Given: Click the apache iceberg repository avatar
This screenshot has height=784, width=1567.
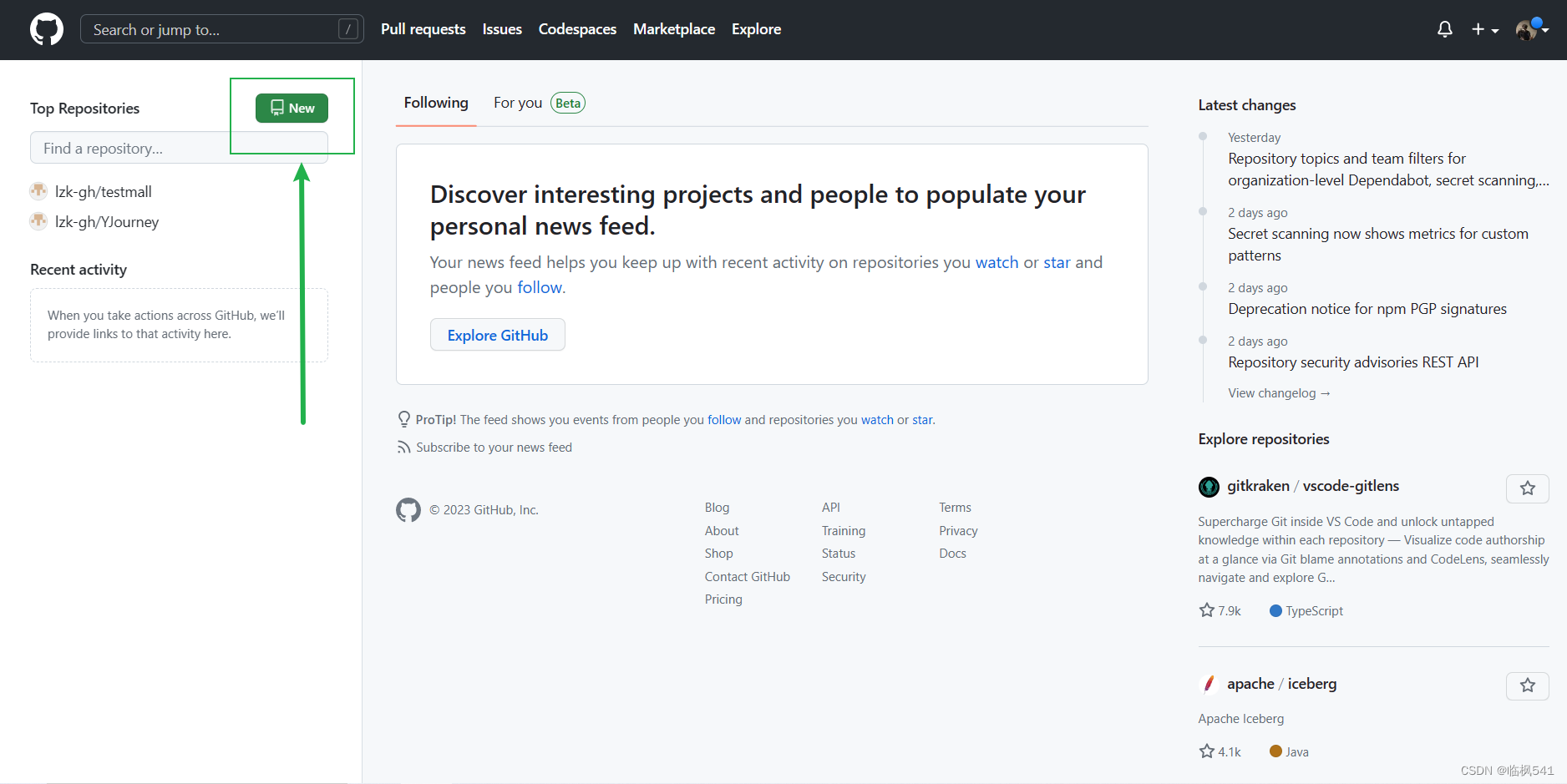Looking at the screenshot, I should click(1209, 684).
